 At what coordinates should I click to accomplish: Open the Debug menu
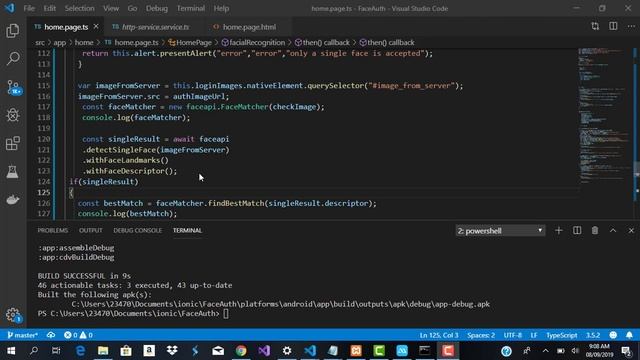(157, 8)
